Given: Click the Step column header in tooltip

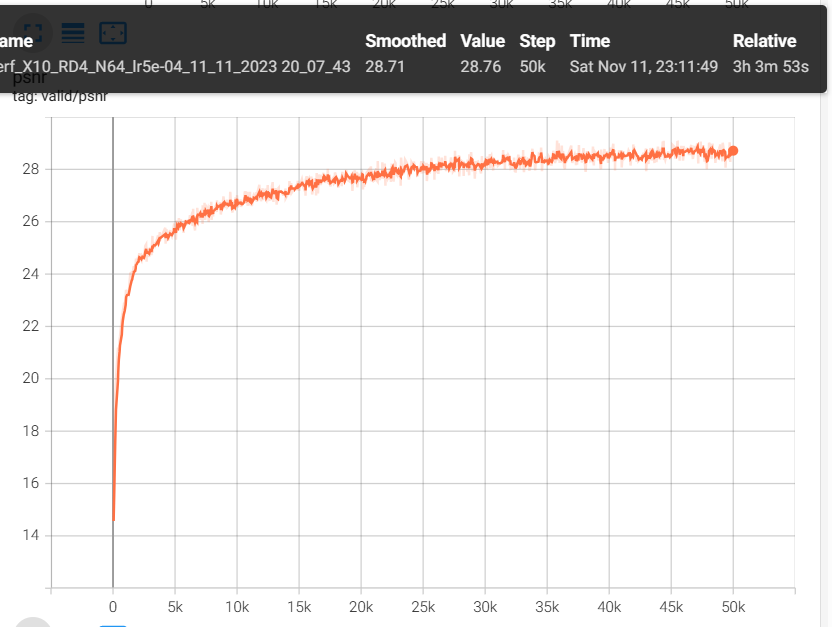Looking at the screenshot, I should coord(537,41).
